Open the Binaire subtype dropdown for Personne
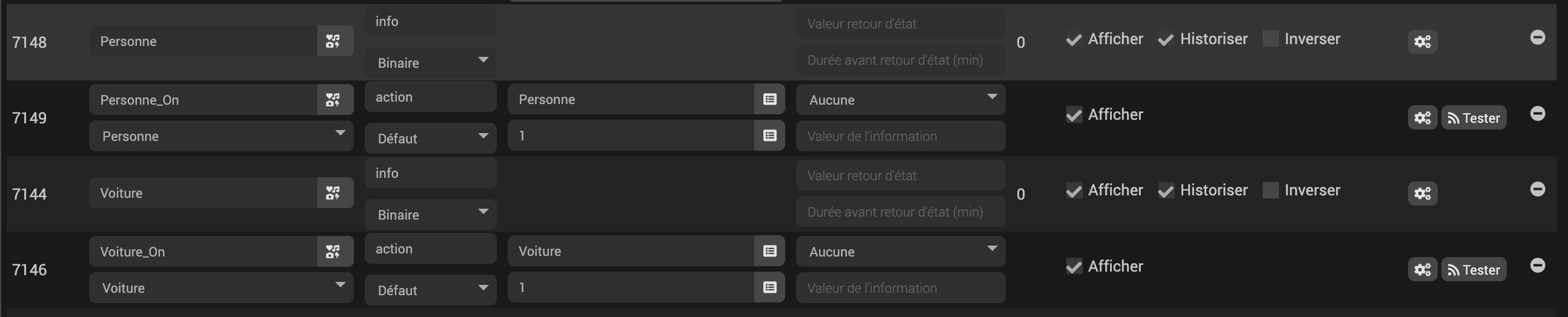Screen dimensions: 1568x317 [x=430, y=62]
